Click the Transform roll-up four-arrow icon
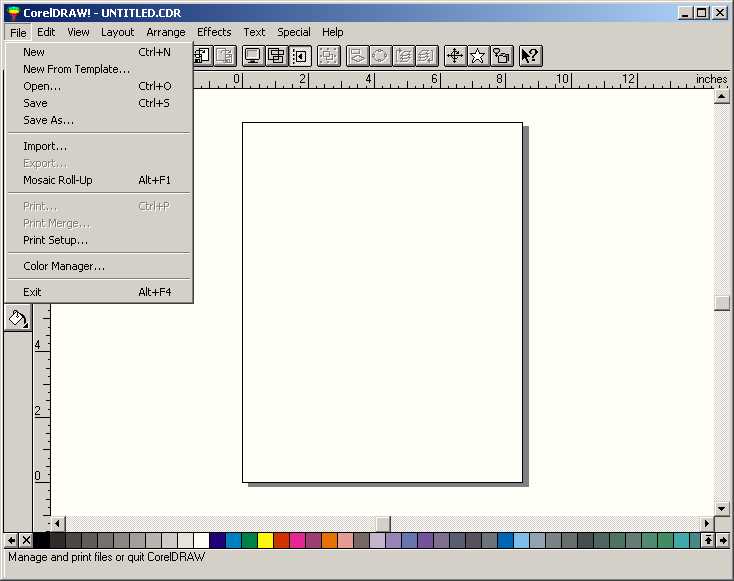734x581 pixels. point(455,56)
